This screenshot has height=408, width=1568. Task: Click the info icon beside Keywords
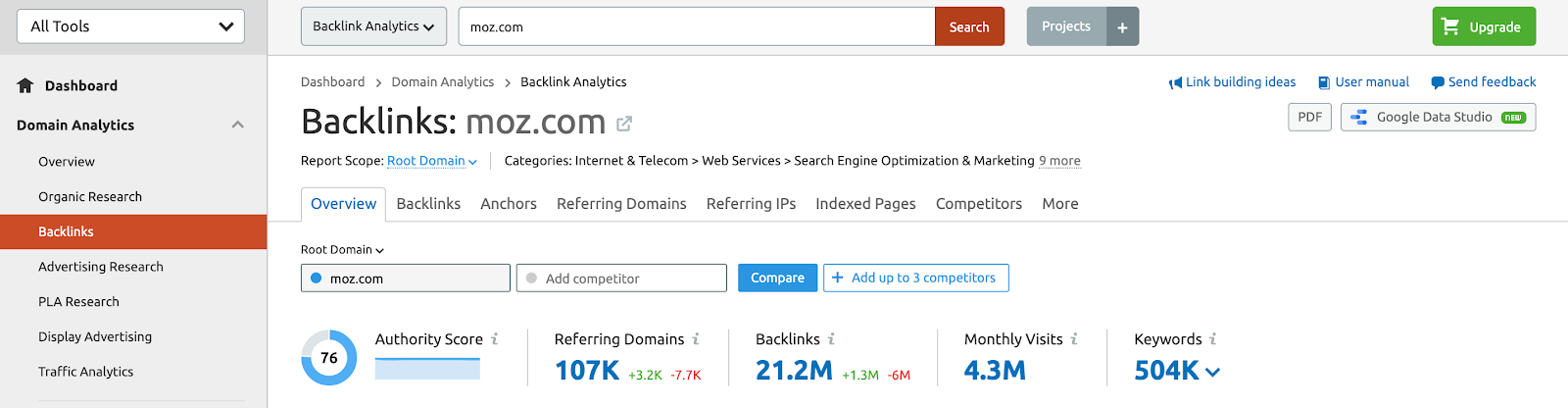coord(1213,338)
